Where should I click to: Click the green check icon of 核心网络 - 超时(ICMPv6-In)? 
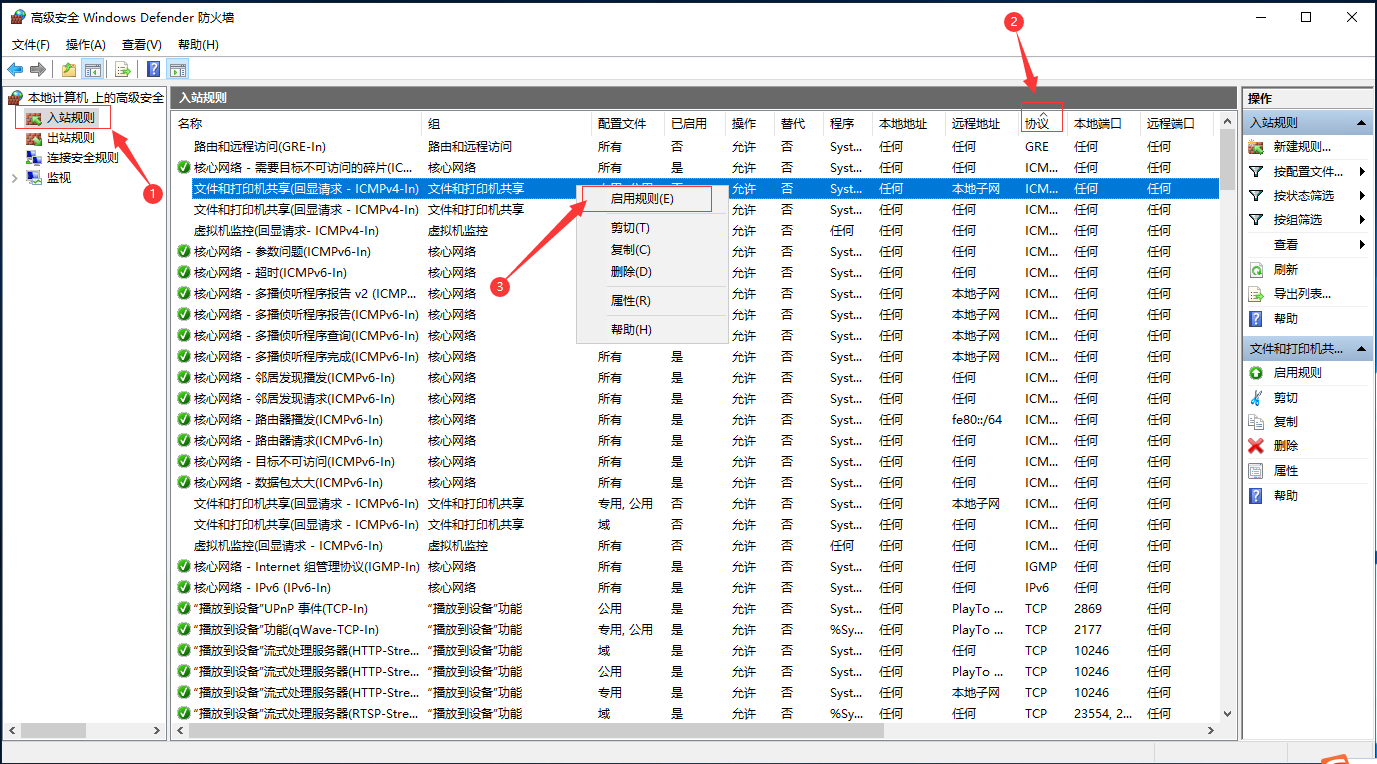(184, 273)
